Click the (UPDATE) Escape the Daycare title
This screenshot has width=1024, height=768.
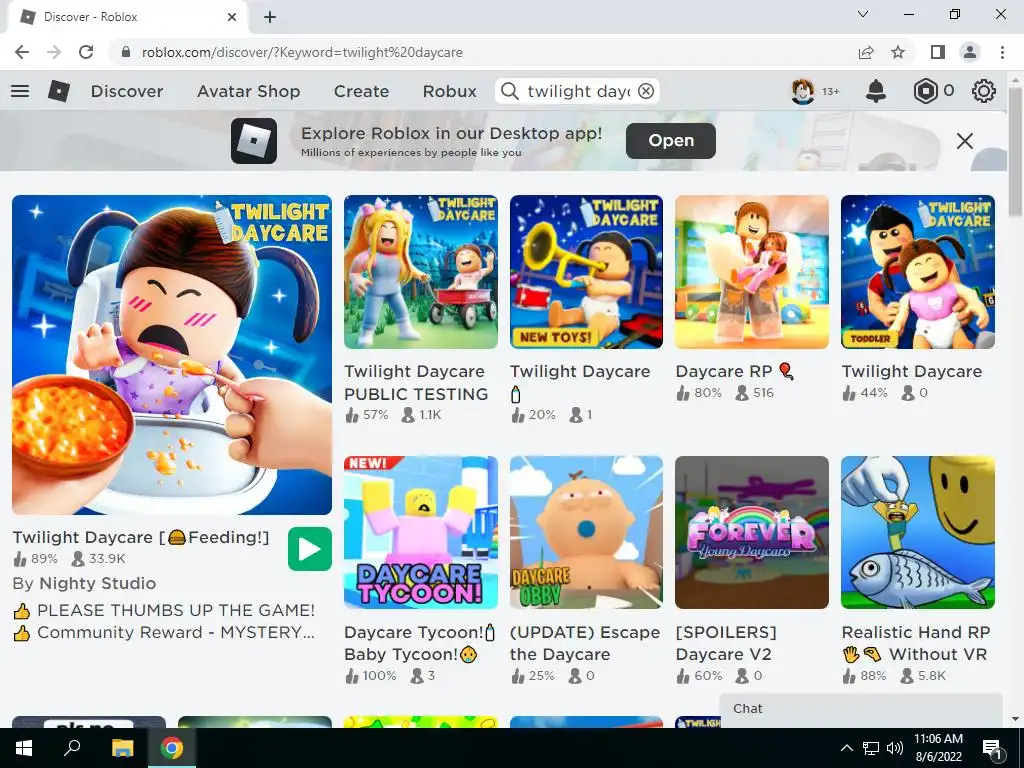point(585,643)
